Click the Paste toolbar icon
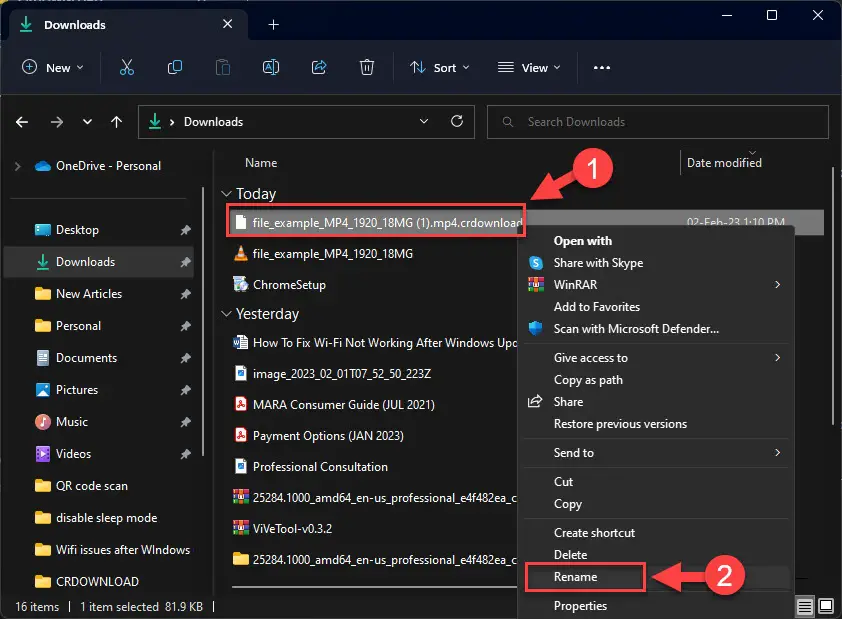The image size is (842, 619). [x=222, y=67]
